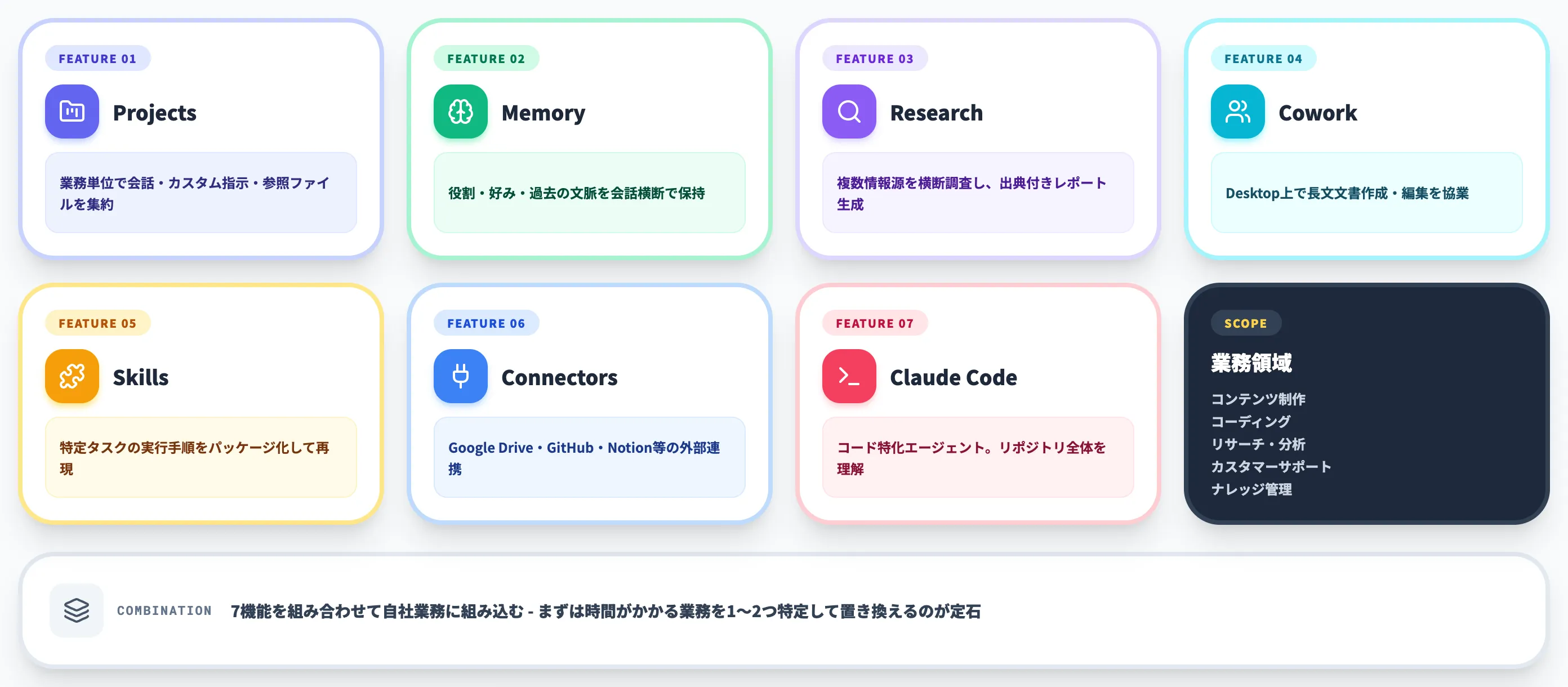Click the Combination layers icon
The height and width of the screenshot is (687, 1568).
click(76, 610)
